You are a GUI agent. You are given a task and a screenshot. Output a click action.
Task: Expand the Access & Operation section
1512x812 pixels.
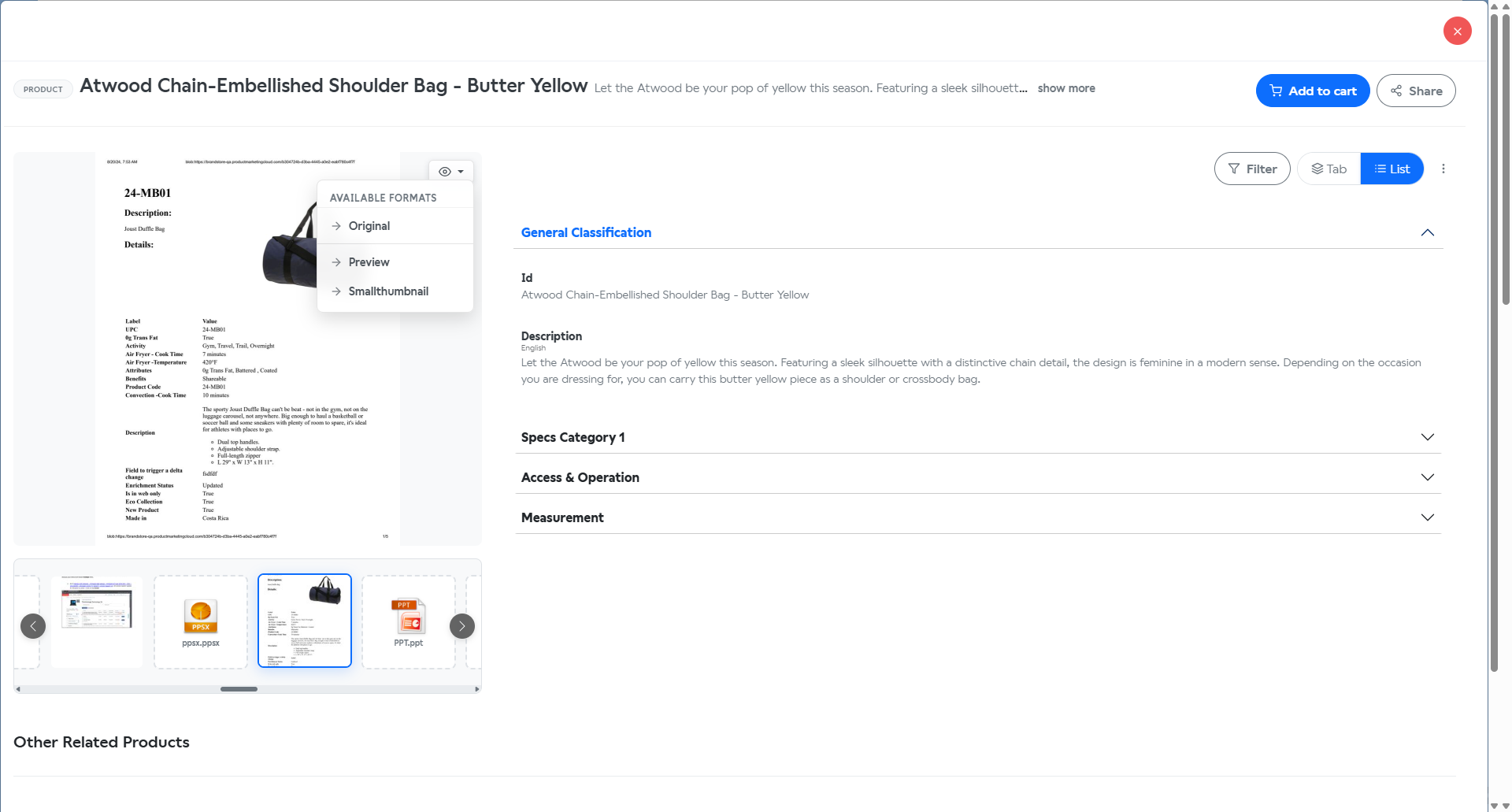(1427, 477)
